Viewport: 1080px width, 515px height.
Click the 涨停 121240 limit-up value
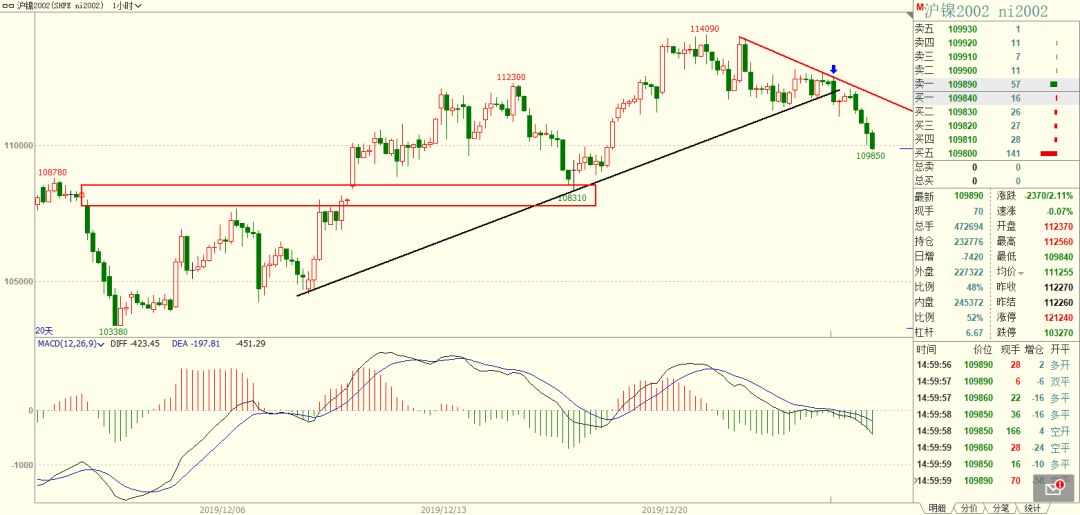pyautogui.click(x=1059, y=316)
